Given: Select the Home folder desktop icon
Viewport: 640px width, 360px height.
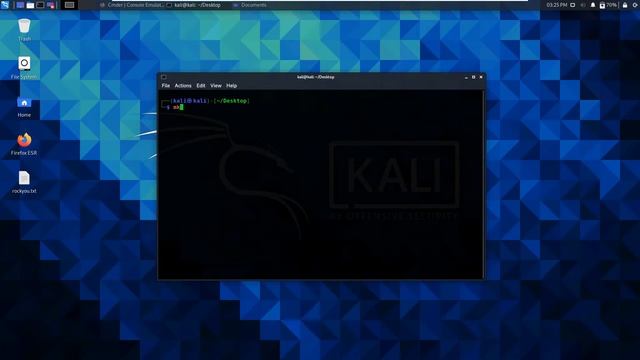Looking at the screenshot, I should [x=24, y=106].
